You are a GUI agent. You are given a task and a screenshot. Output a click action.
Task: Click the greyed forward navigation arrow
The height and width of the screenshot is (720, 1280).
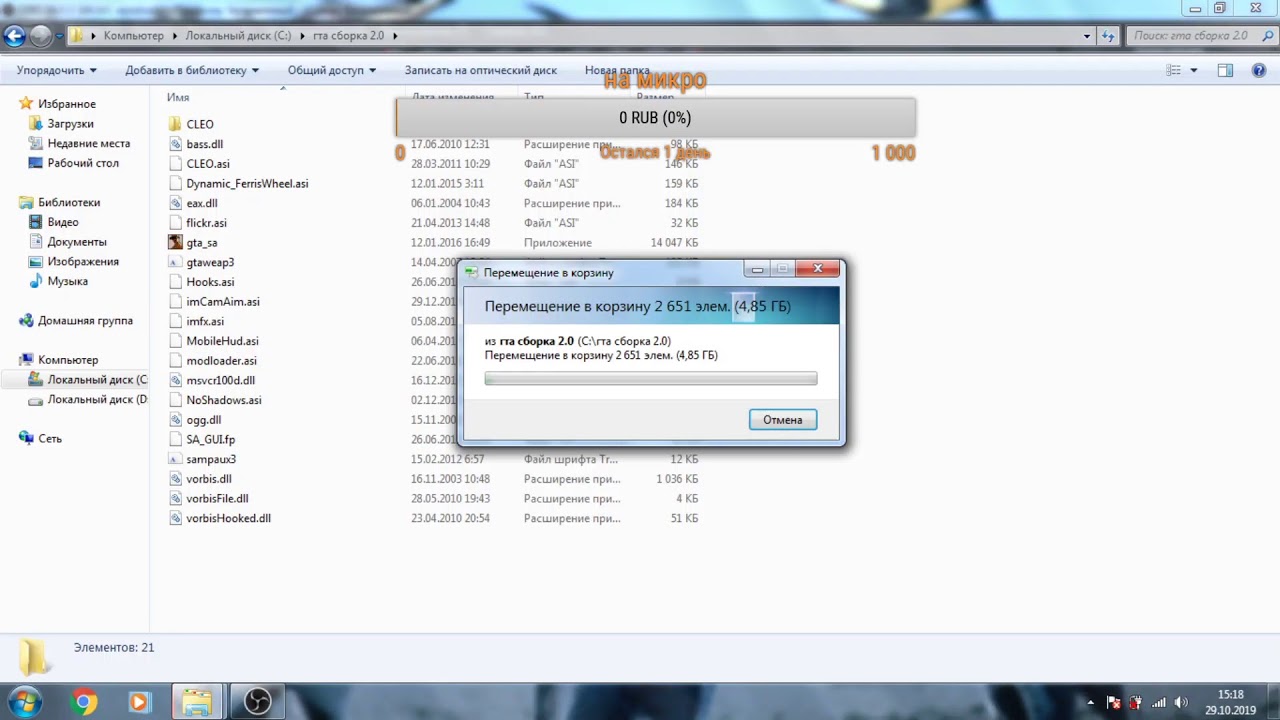[x=41, y=36]
